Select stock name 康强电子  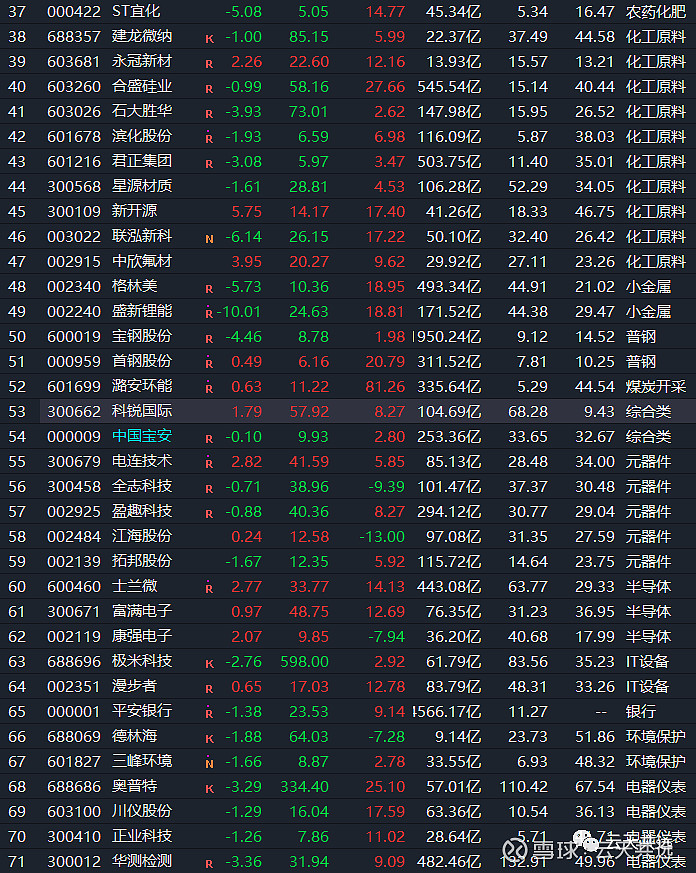142,636
